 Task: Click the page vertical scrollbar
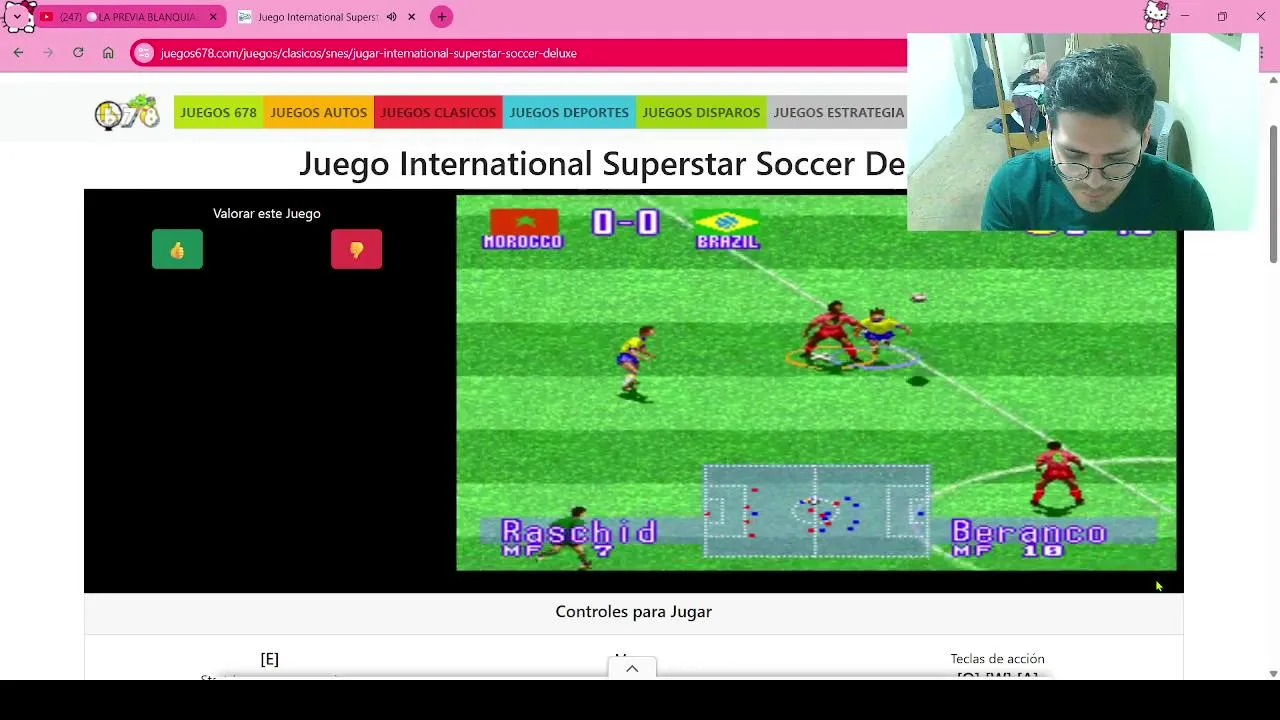1273,195
